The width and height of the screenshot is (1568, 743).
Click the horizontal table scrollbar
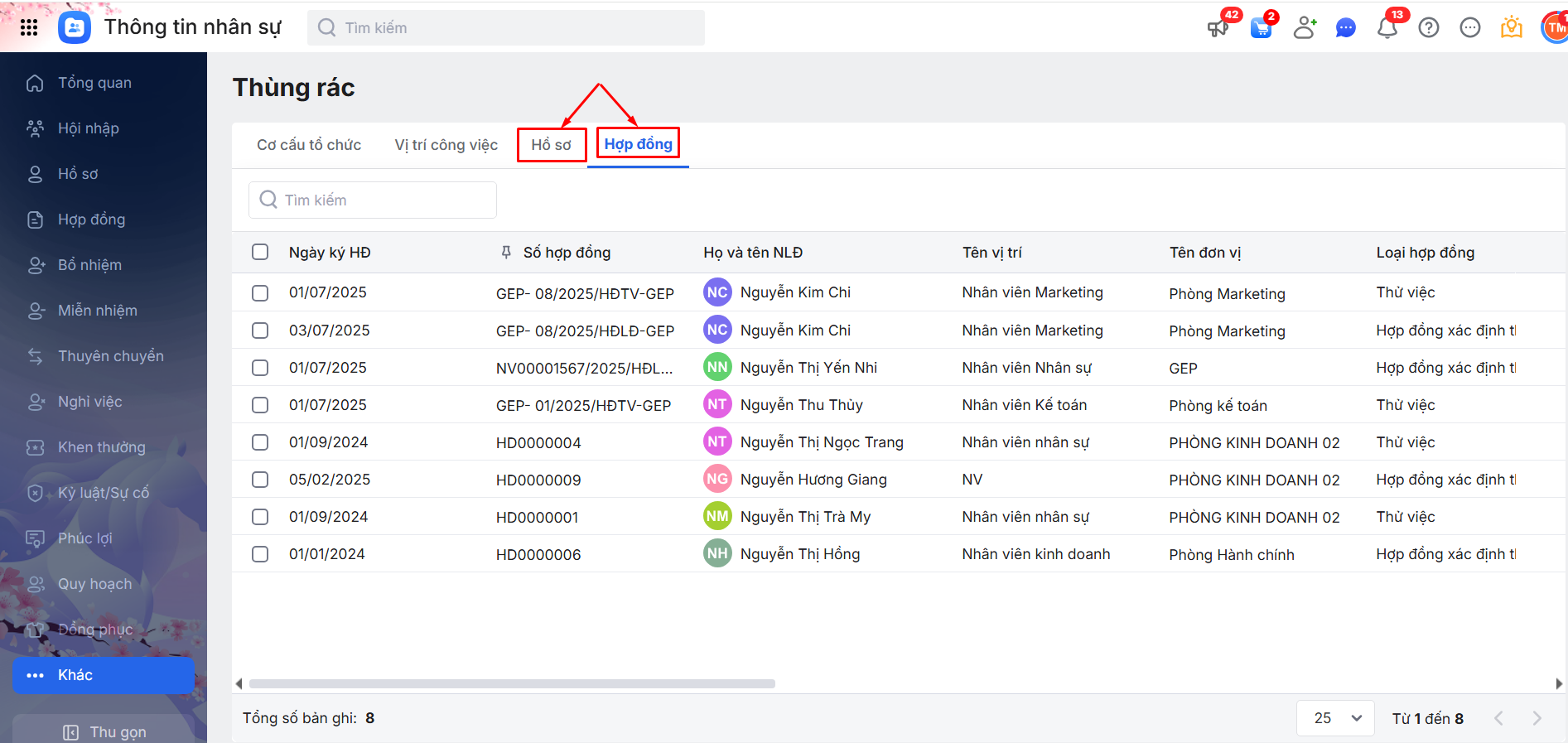click(x=512, y=684)
